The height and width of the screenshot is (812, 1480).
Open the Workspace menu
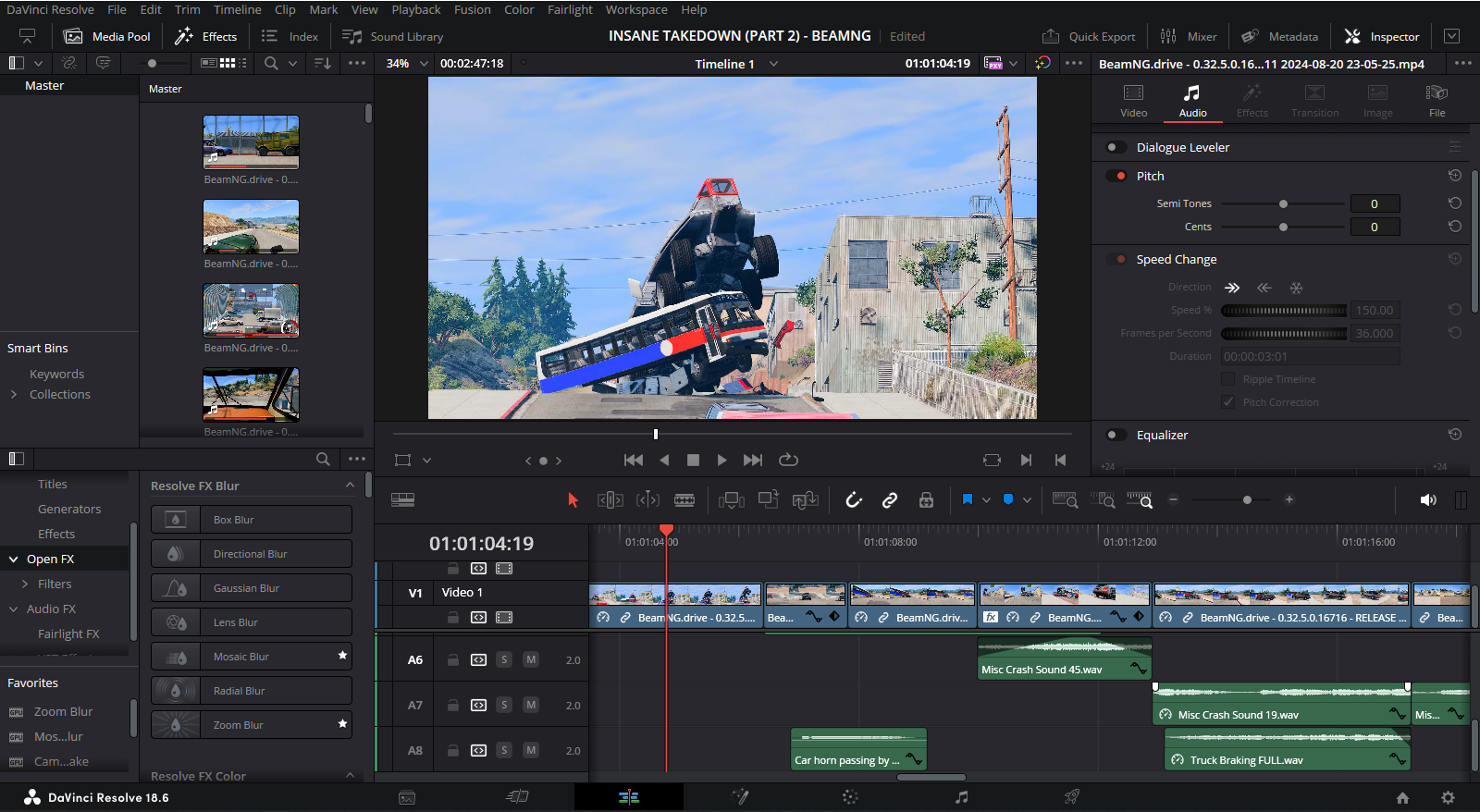636,9
